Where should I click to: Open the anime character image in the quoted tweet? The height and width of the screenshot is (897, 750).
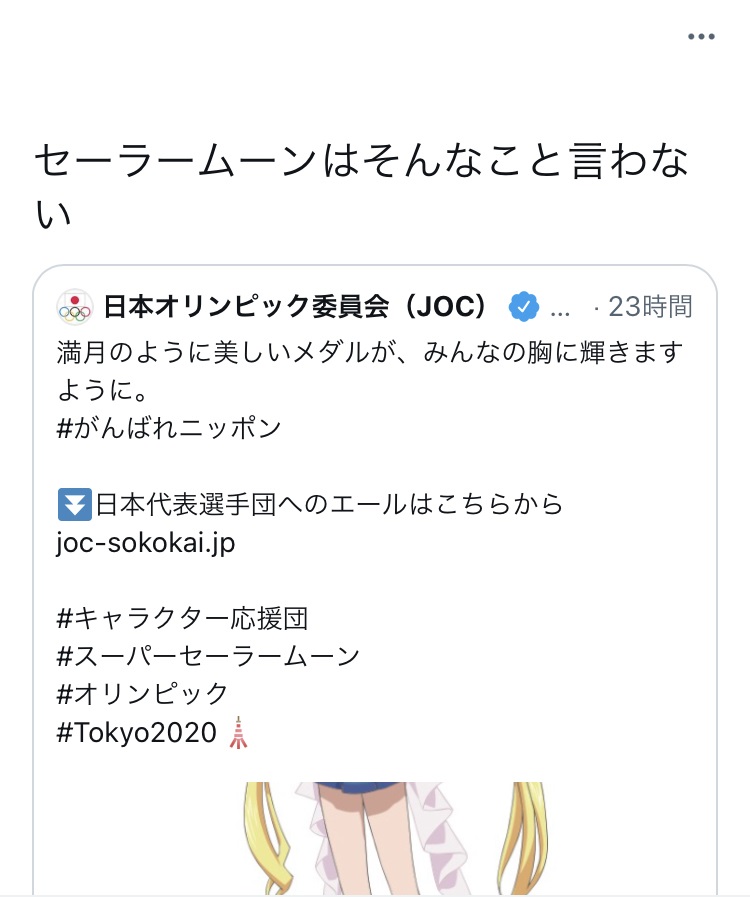pos(396,838)
